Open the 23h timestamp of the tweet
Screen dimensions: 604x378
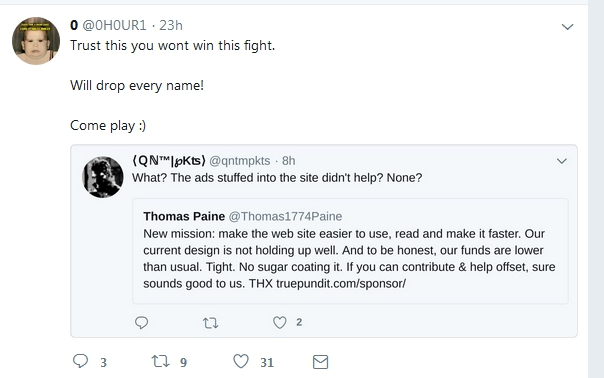pyautogui.click(x=171, y=25)
